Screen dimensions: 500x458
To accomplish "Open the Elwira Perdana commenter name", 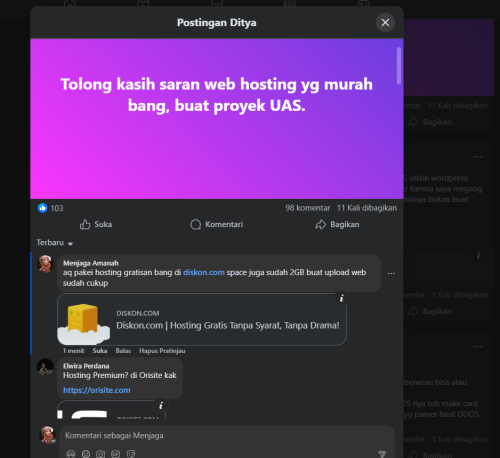I will [x=86, y=366].
